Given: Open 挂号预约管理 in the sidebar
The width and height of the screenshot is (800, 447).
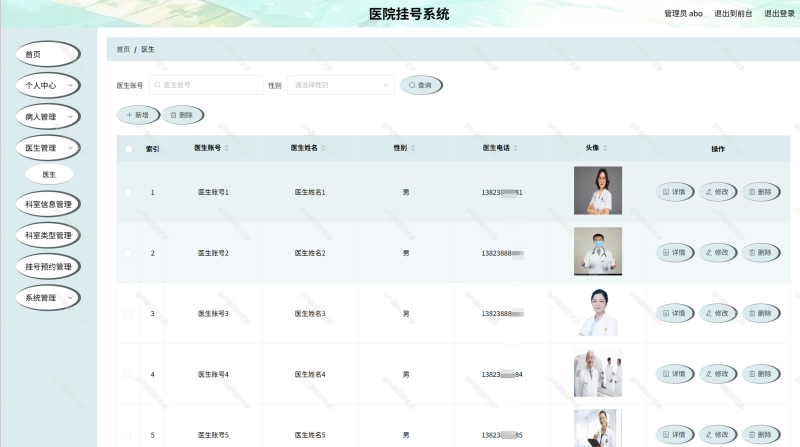Looking at the screenshot, I should click(x=48, y=266).
